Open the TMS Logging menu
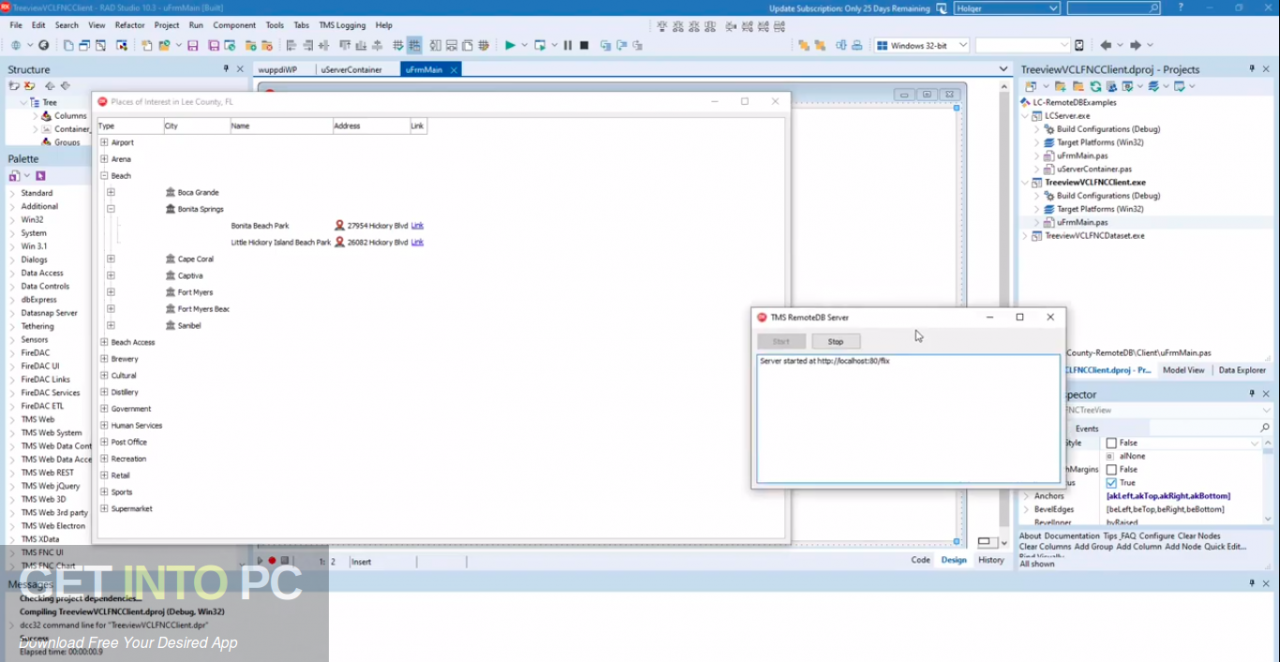The width and height of the screenshot is (1280, 662). (x=342, y=25)
